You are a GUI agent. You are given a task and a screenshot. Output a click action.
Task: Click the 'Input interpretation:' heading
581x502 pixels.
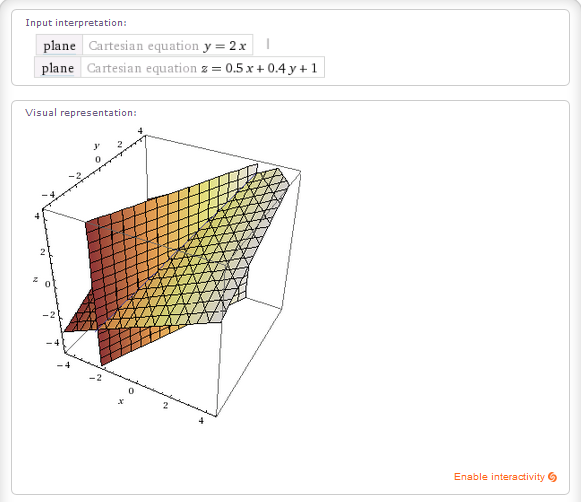pyautogui.click(x=76, y=23)
